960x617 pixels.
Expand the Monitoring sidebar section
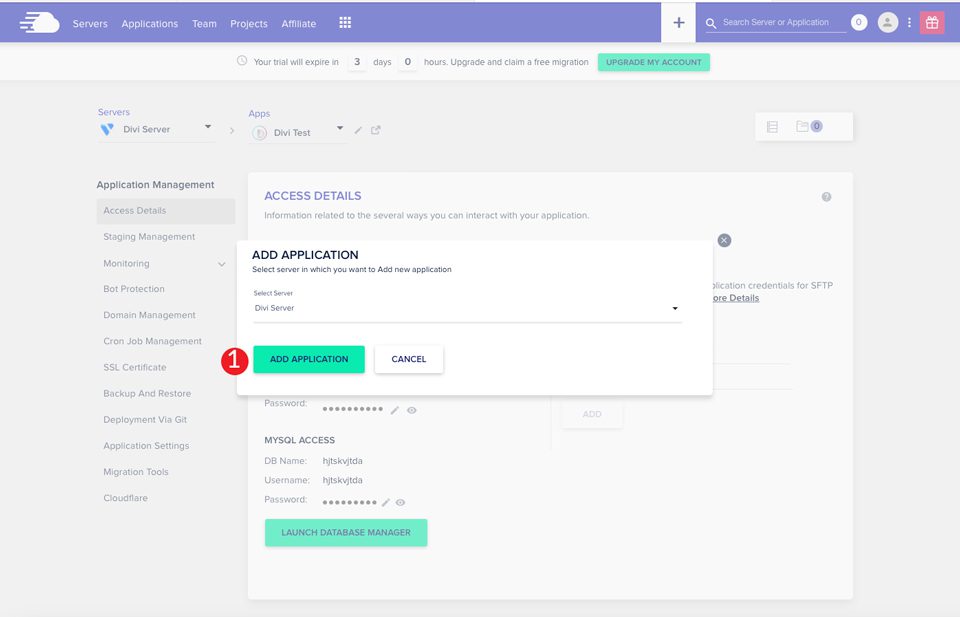[221, 264]
